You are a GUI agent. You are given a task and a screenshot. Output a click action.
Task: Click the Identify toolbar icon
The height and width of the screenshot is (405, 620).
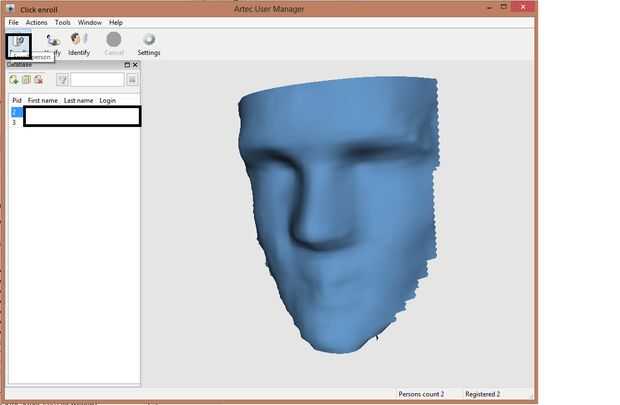[79, 45]
